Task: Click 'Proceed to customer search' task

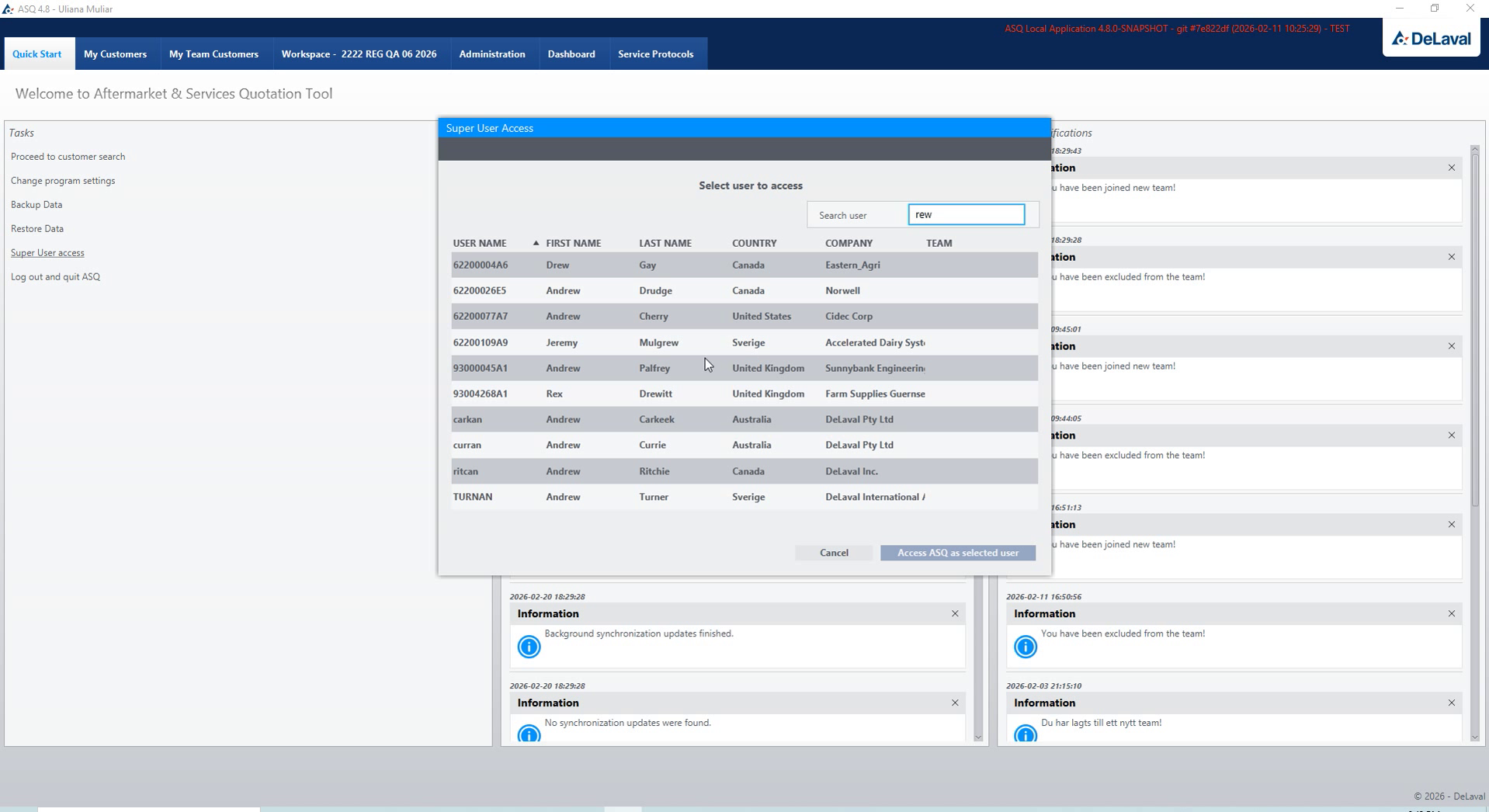Action: pos(68,157)
